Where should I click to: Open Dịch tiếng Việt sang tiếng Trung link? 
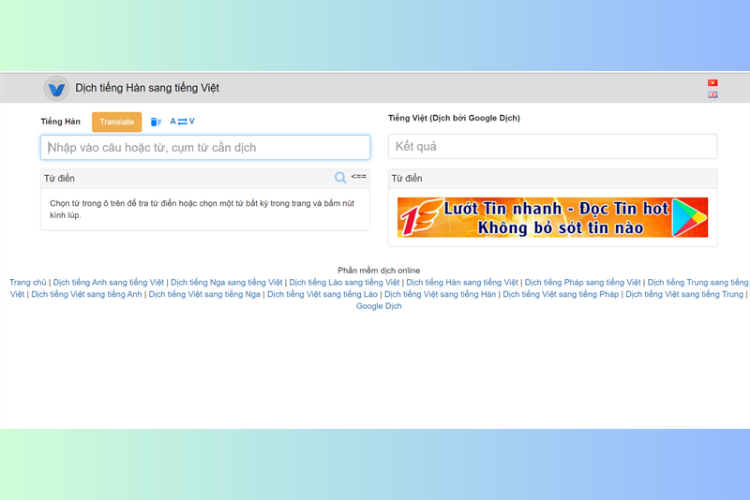684,294
